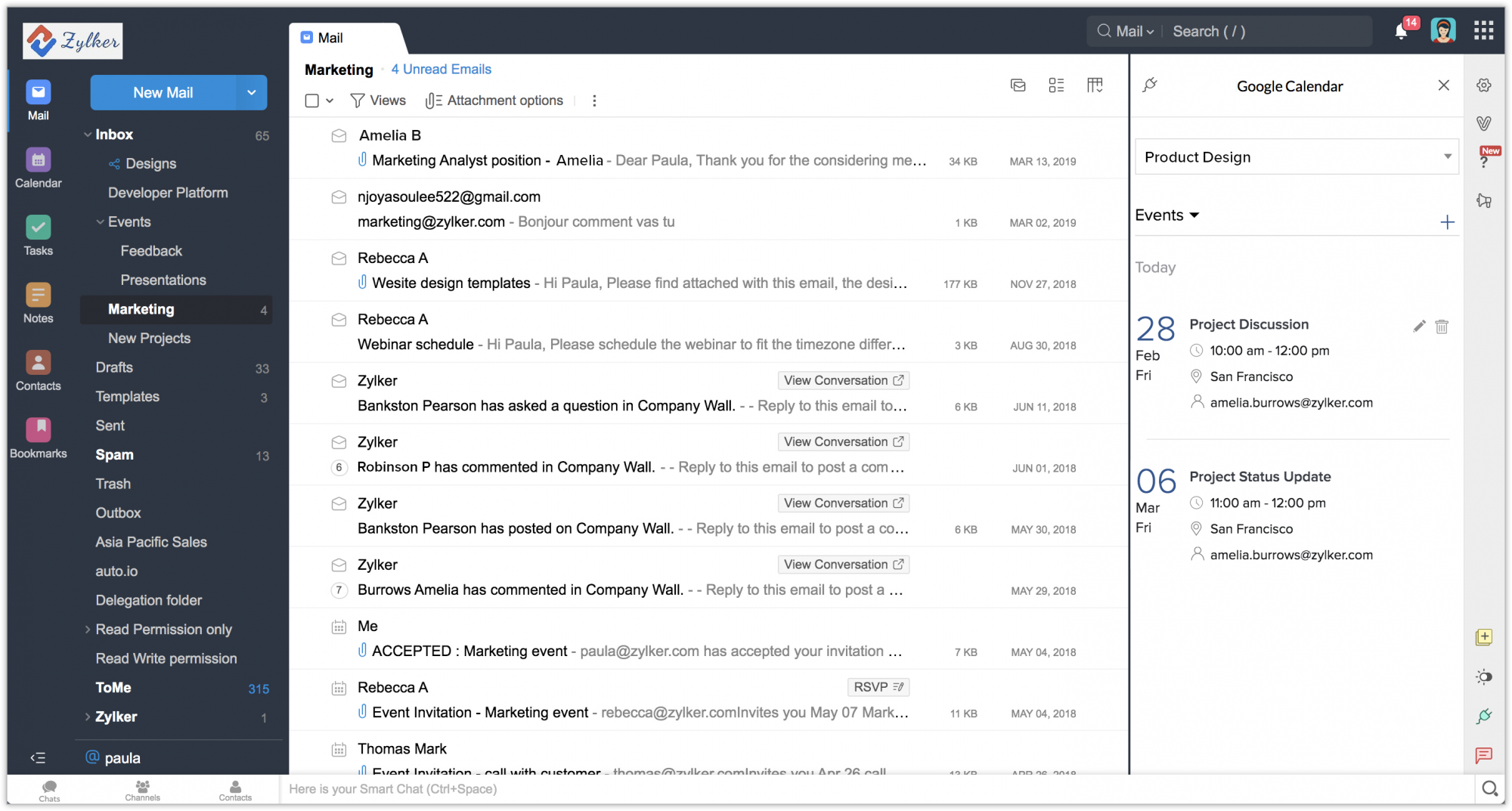Switch to compact list view icon
Viewport: 1512px width, 811px height.
coord(1056,85)
